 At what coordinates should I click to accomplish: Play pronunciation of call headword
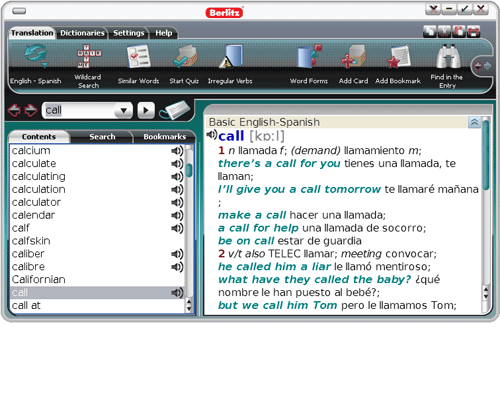tap(211, 135)
